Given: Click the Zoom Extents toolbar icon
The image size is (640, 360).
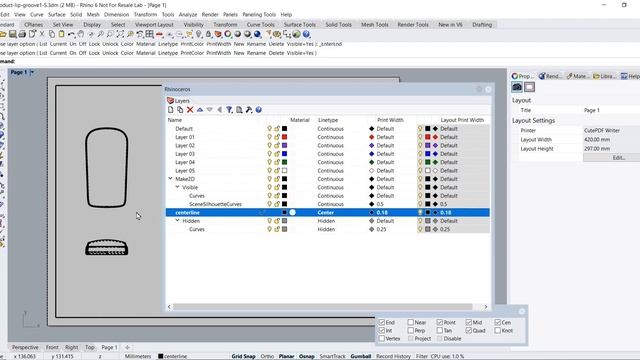Looking at the screenshot, I should coord(120,34).
